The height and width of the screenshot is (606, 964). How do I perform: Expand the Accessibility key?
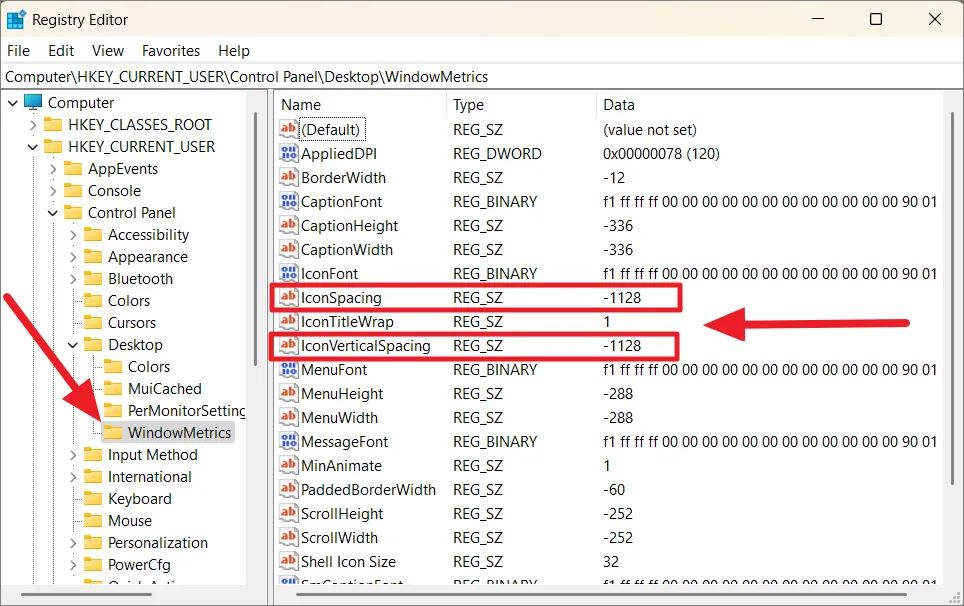point(73,235)
